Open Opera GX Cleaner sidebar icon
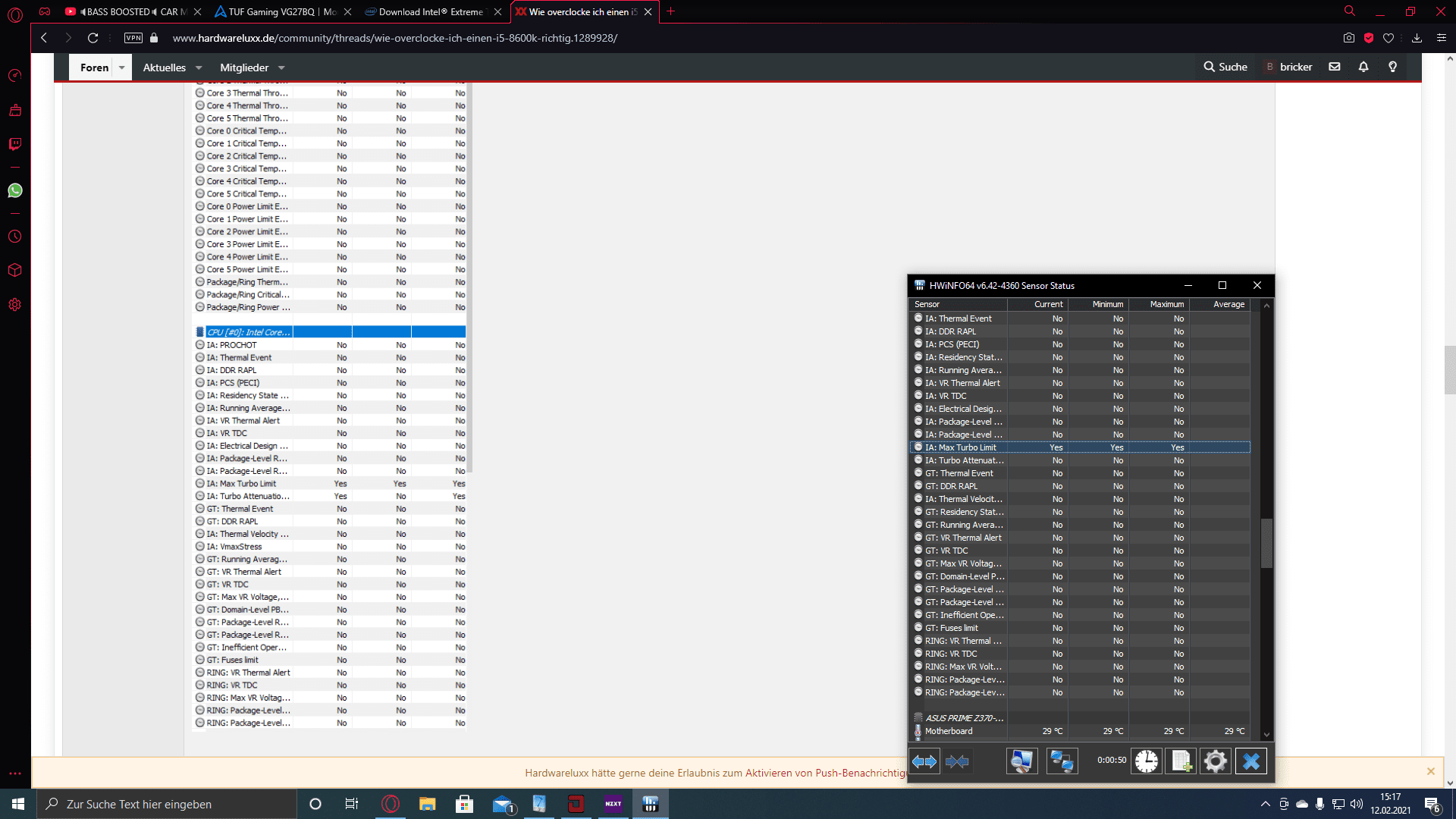Screen dimensions: 1456x819 (15, 110)
